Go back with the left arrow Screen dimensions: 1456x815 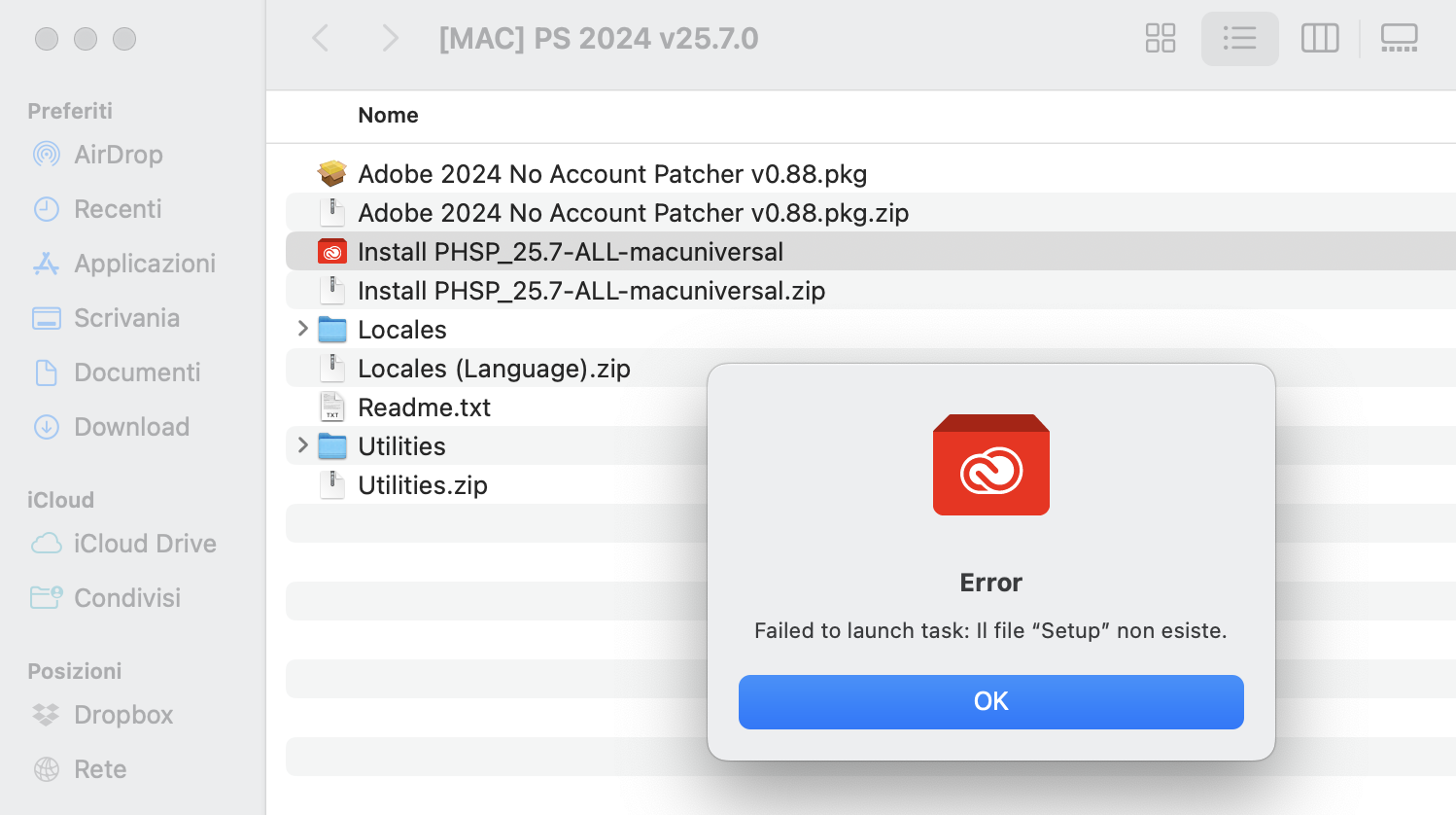click(321, 39)
